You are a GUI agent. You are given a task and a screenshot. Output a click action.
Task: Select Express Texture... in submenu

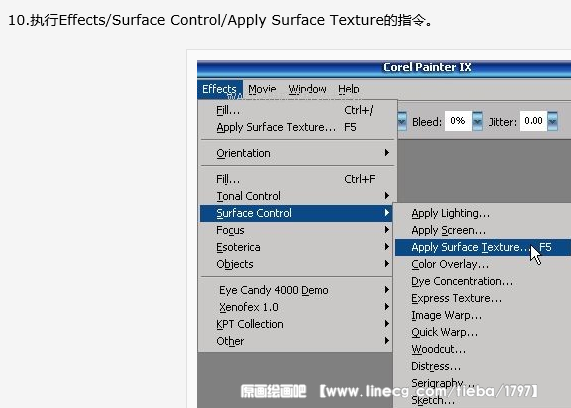[x=483, y=298]
